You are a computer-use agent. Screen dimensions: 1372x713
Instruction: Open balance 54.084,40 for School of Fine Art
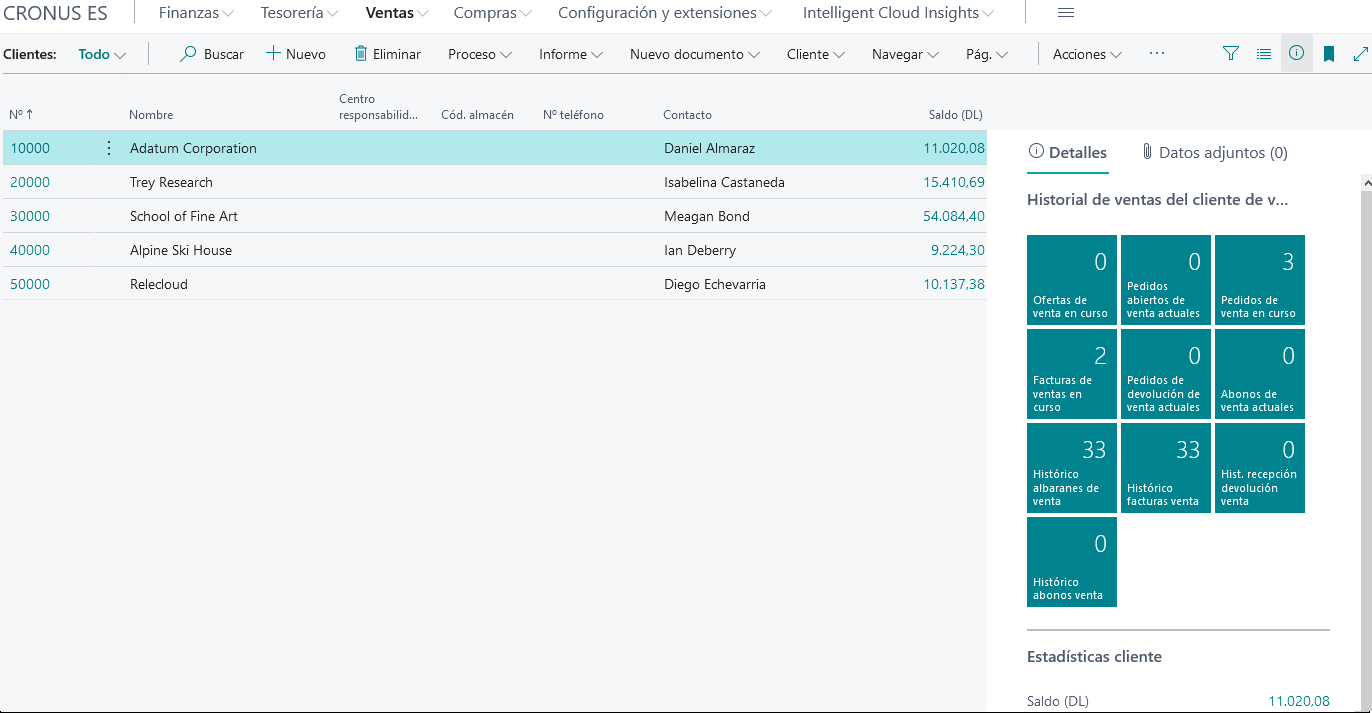point(954,216)
